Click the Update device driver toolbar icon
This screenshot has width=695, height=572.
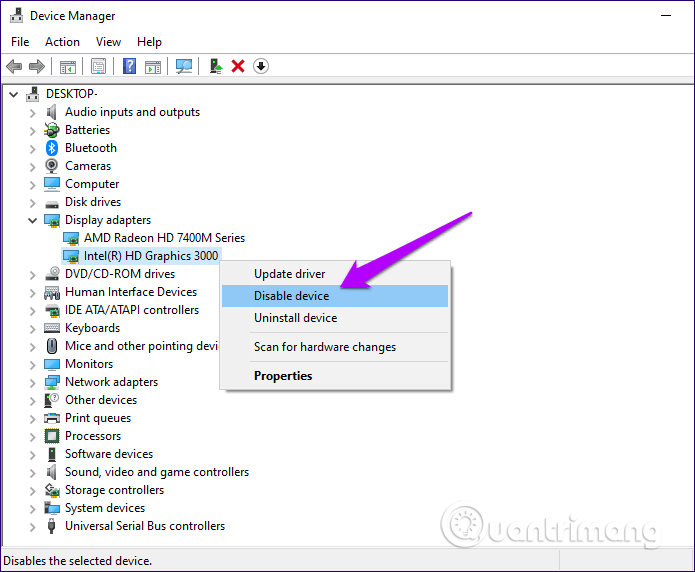click(216, 67)
